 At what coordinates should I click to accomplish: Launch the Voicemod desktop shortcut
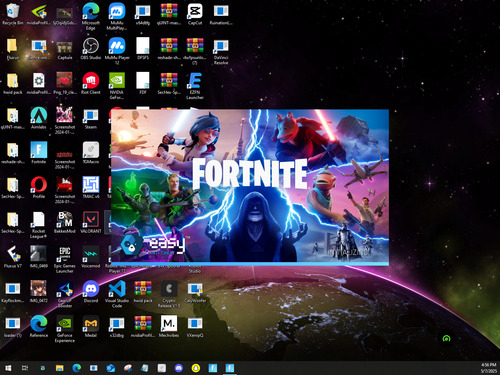click(x=91, y=257)
